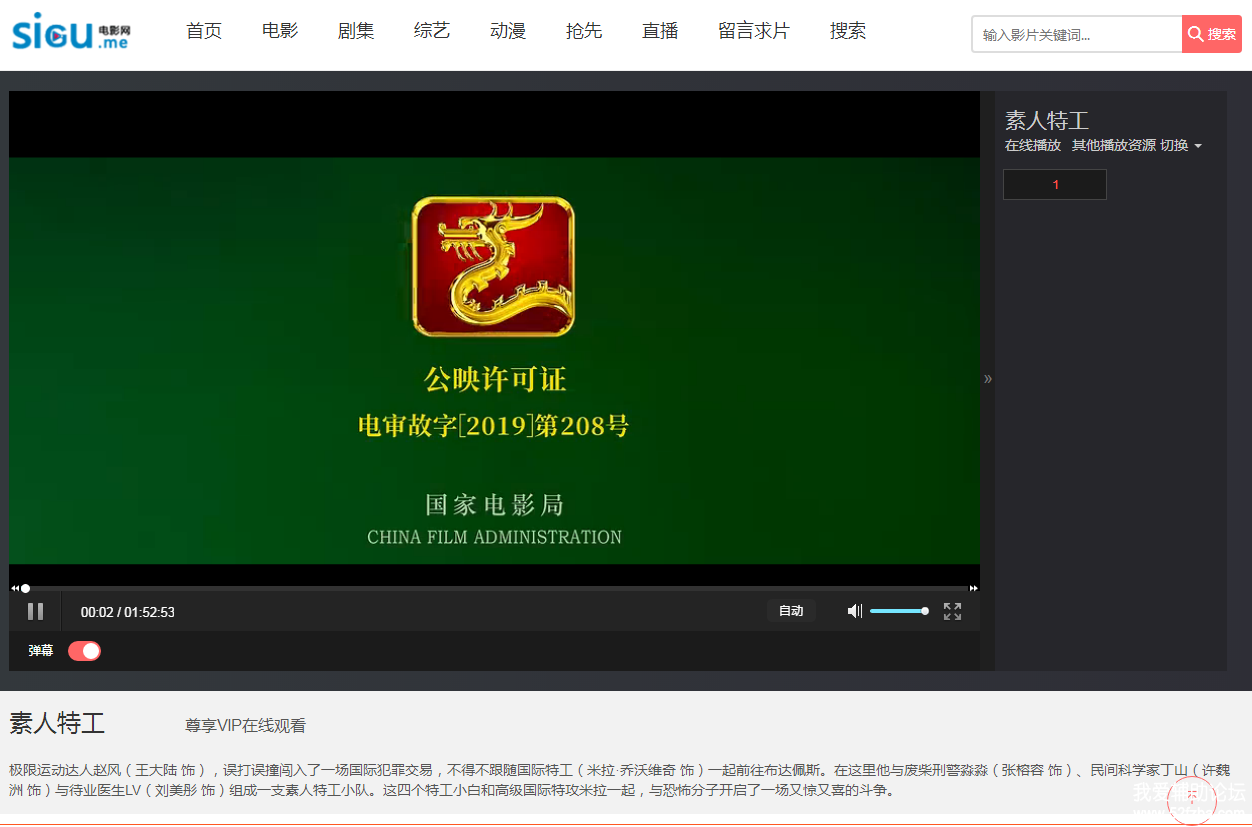Screen dimensions: 1252x827
Task: Mute the player volume speaker icon
Action: coord(855,611)
